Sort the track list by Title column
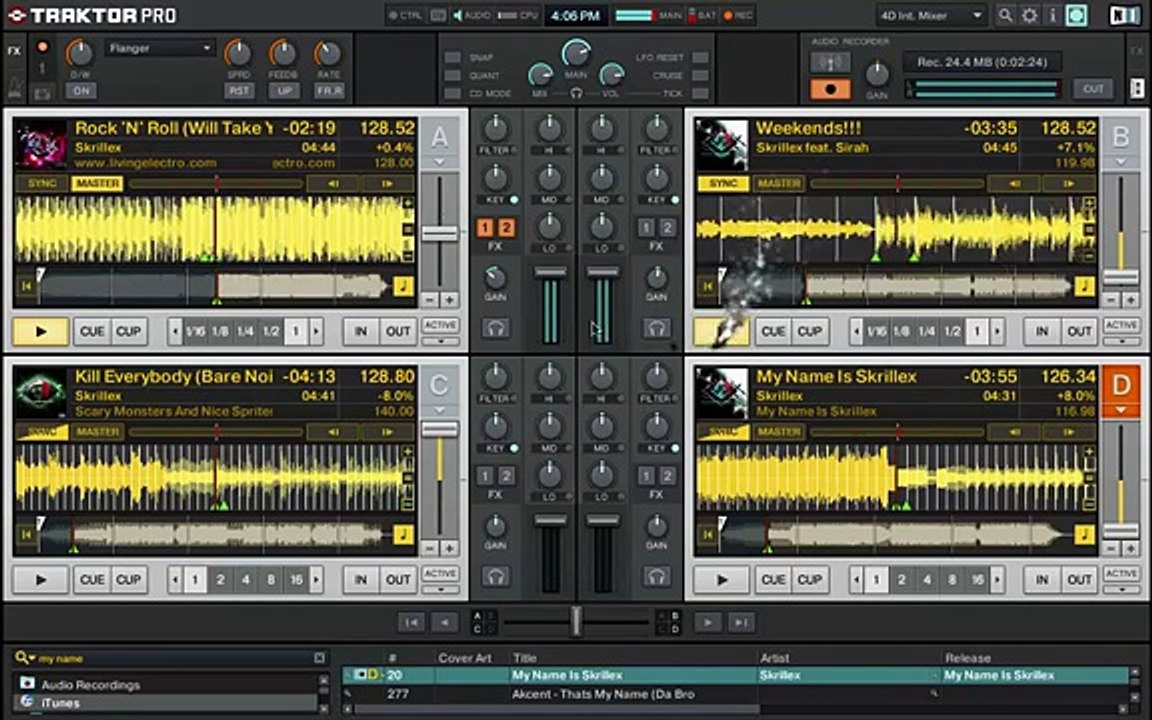1152x720 pixels. [x=525, y=658]
